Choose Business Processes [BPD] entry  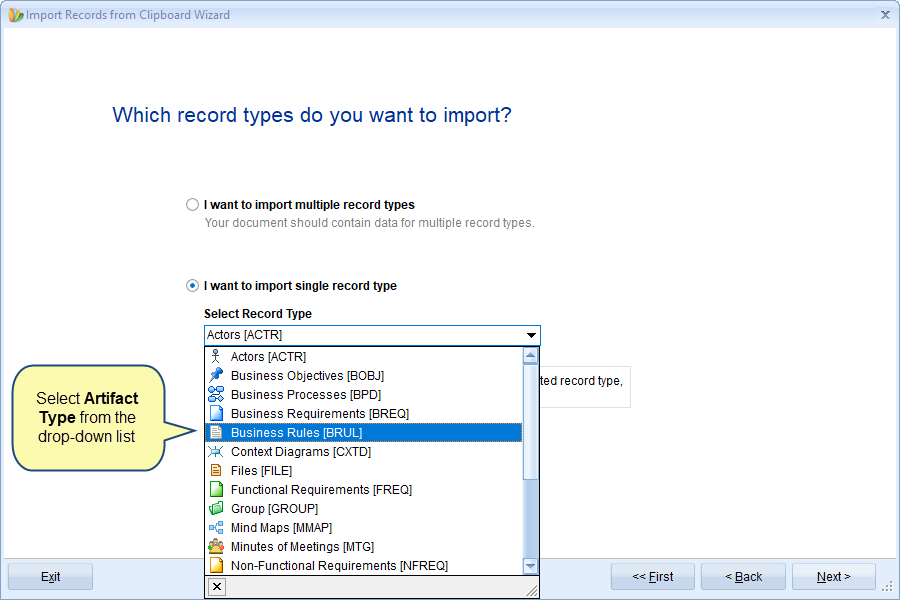point(364,394)
